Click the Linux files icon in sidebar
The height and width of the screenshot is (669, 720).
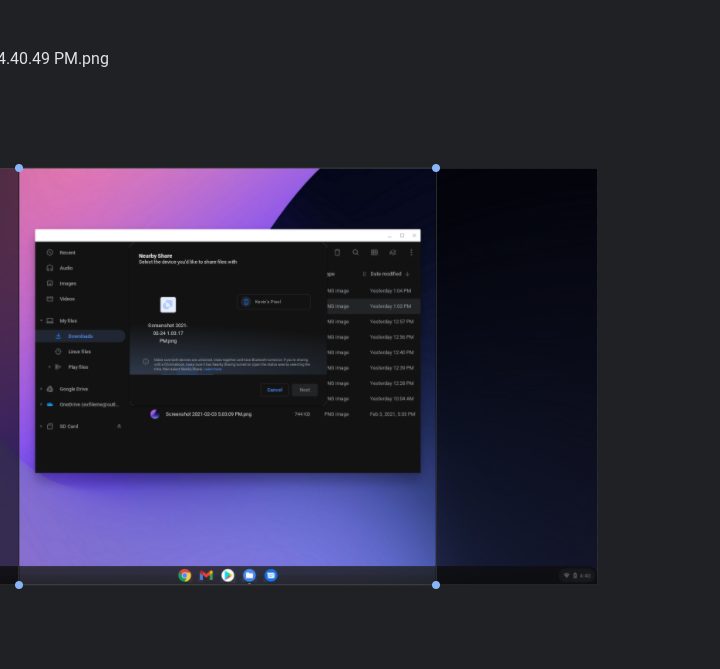[x=58, y=352]
